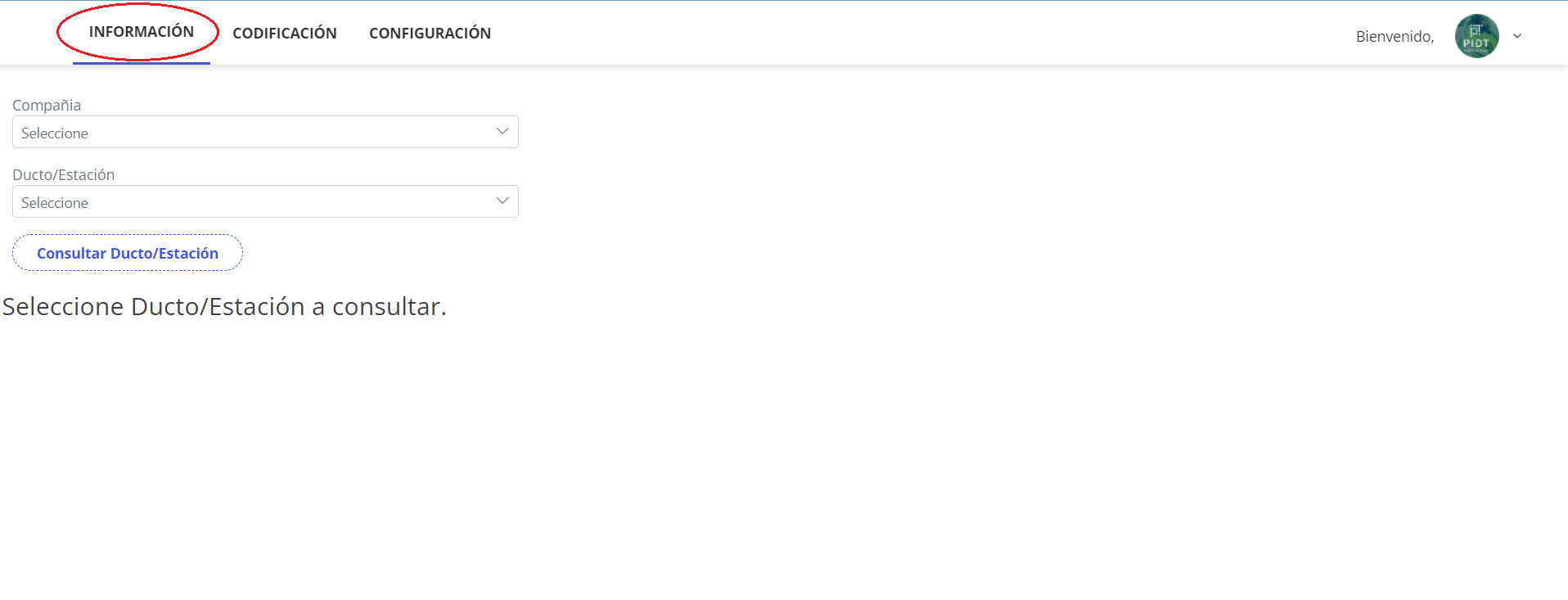Click the Compañia field label
This screenshot has width=1568, height=600.
[47, 106]
